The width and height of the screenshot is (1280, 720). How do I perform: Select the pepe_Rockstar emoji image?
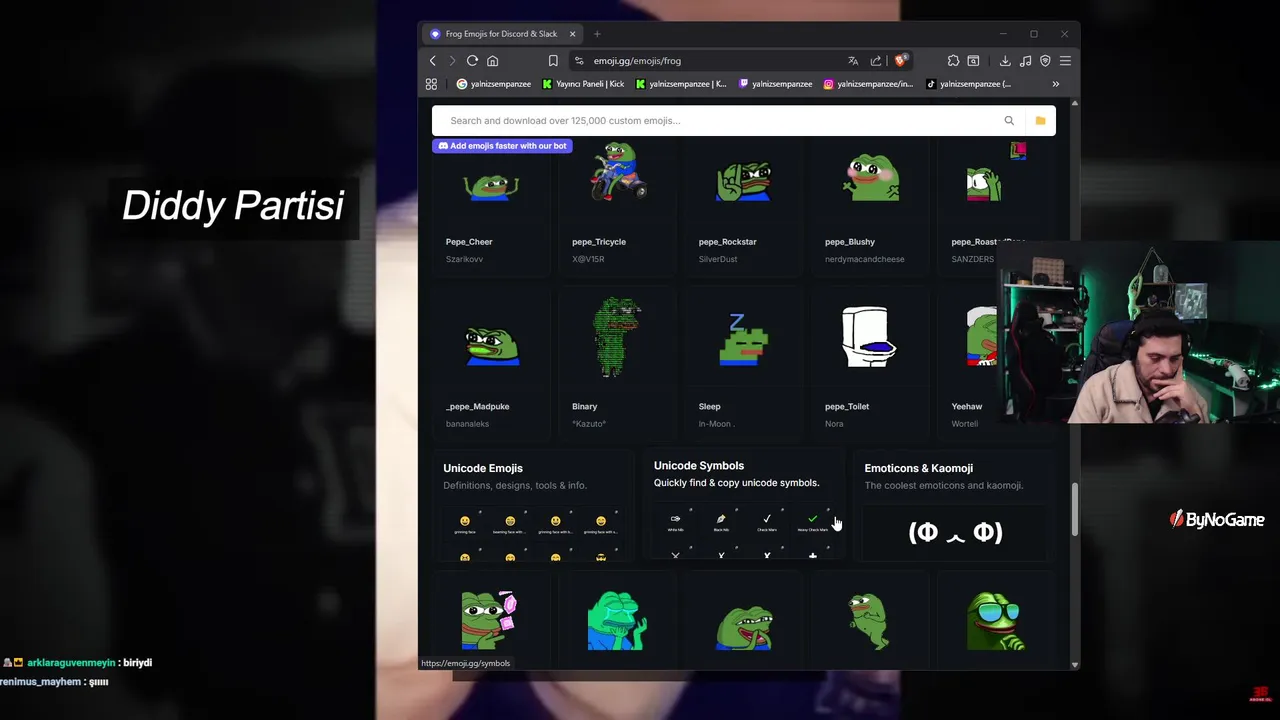tap(743, 180)
